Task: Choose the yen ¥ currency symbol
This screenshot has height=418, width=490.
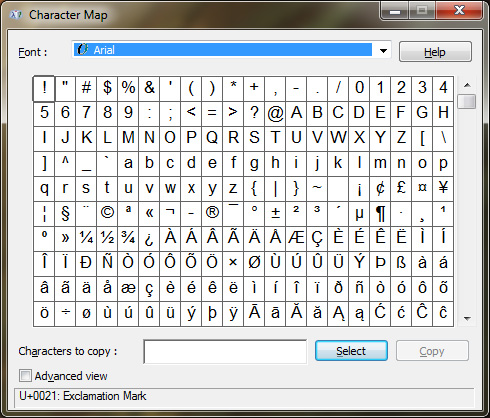Action: 443,188
